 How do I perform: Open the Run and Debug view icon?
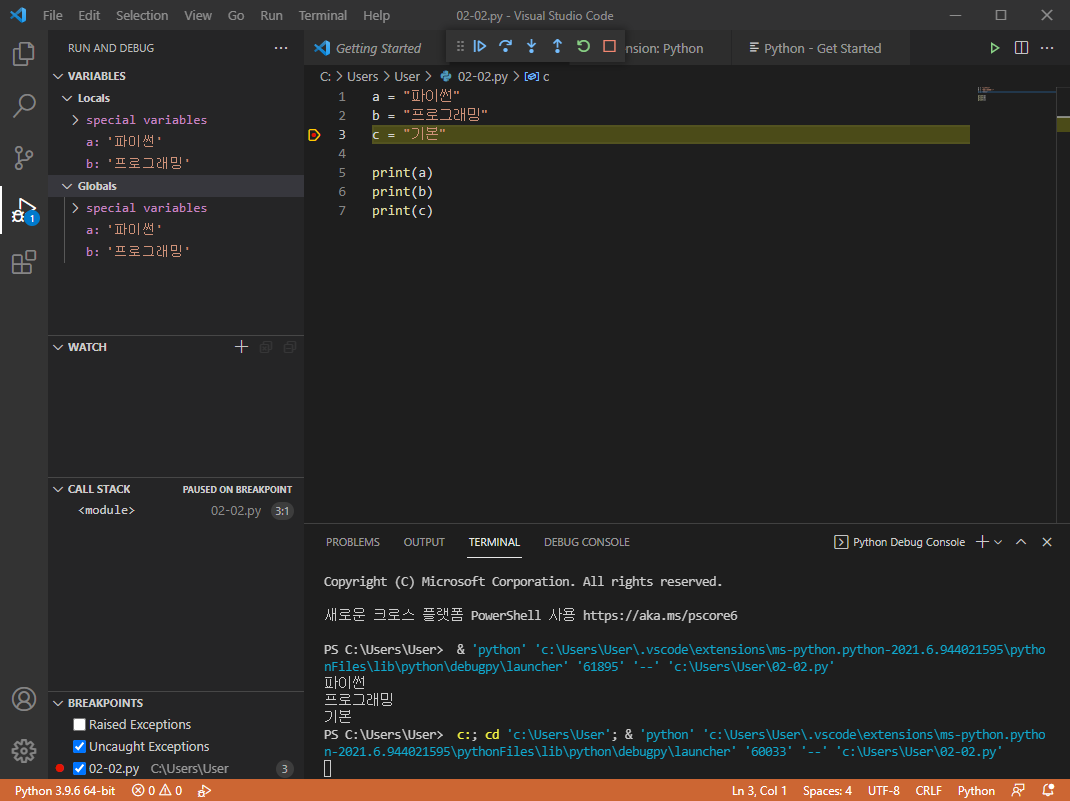[24, 210]
